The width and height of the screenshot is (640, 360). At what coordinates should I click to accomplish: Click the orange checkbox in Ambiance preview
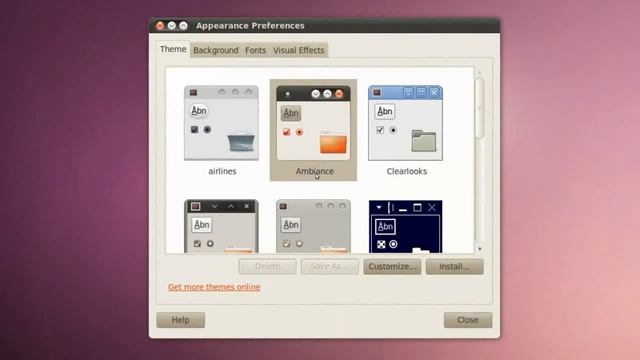287,132
